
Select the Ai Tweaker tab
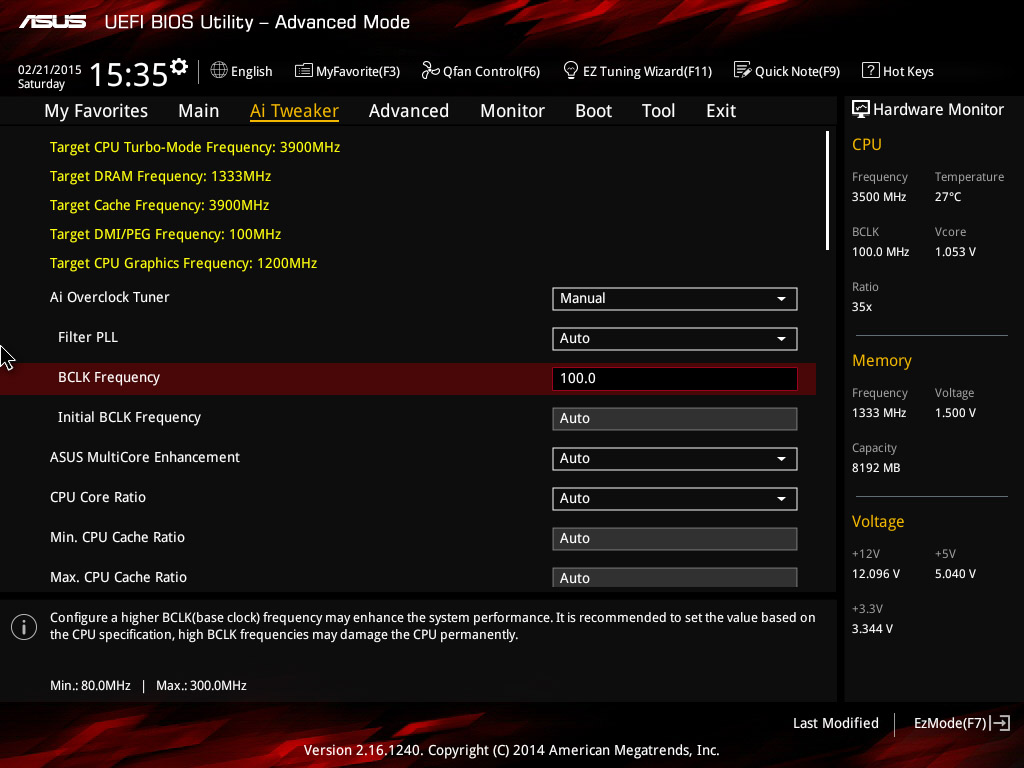click(294, 111)
